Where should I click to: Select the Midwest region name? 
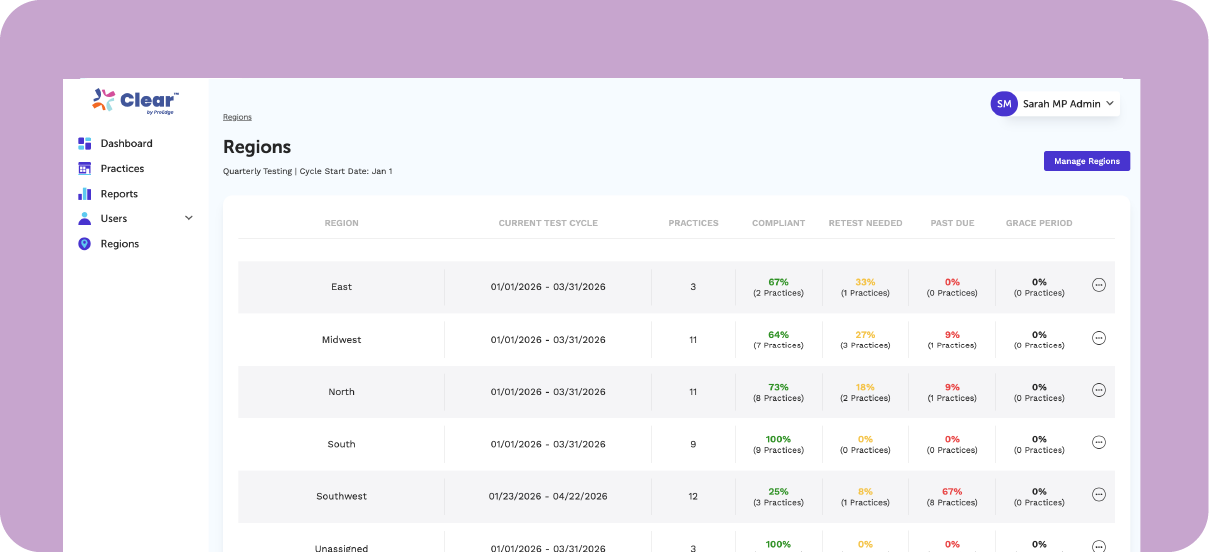point(341,340)
